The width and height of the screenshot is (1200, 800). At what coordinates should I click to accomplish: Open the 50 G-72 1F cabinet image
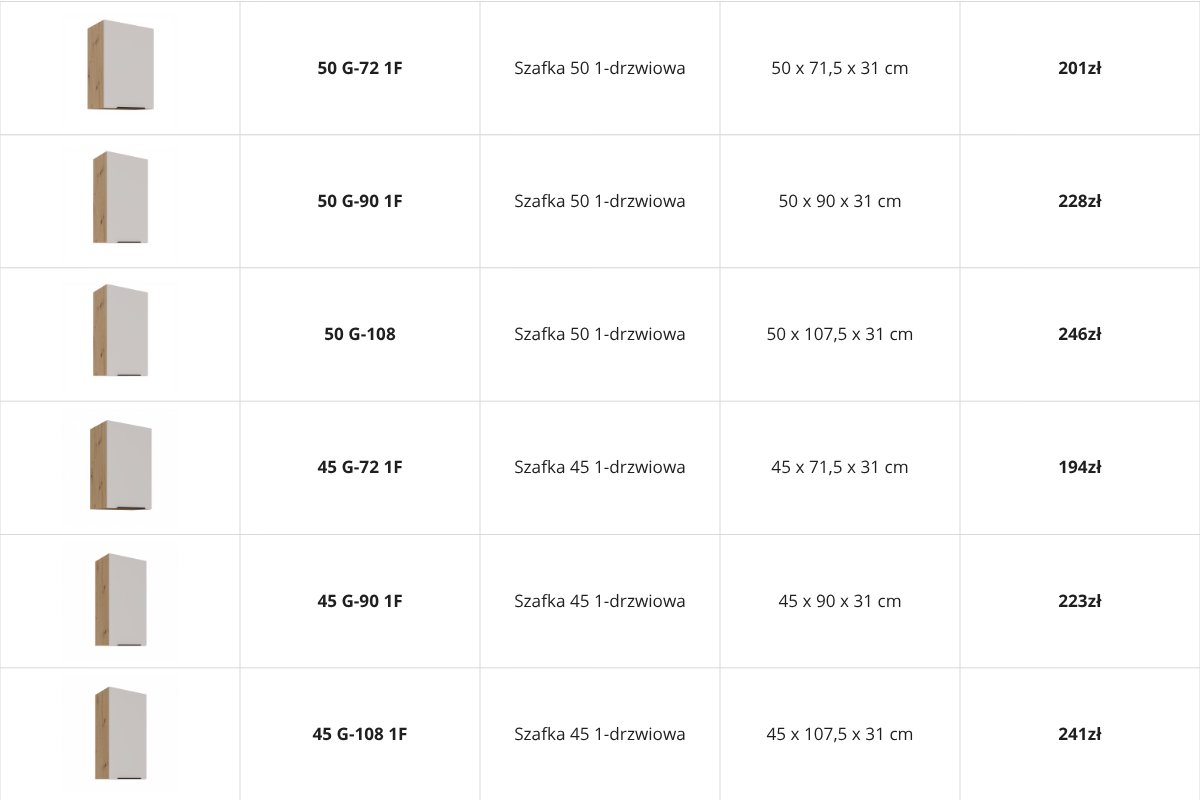click(120, 65)
